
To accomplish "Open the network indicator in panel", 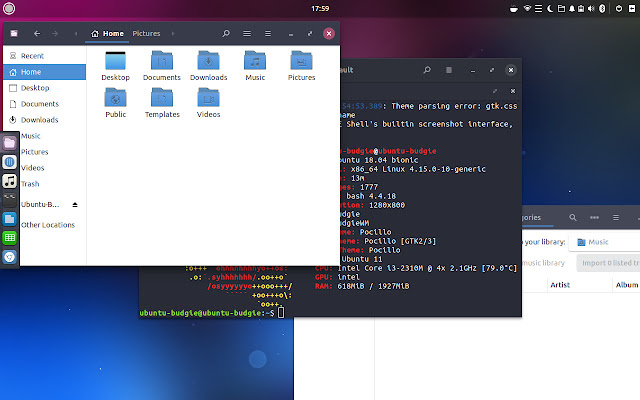I will [527, 9].
